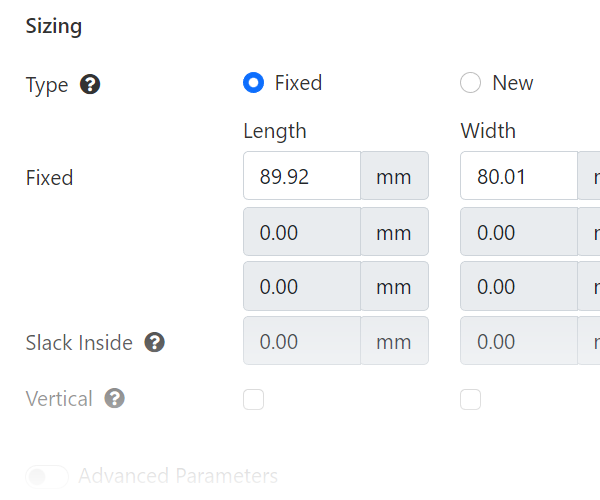
Task: Click the Fixed Width field showing 80.01
Action: coord(518,177)
